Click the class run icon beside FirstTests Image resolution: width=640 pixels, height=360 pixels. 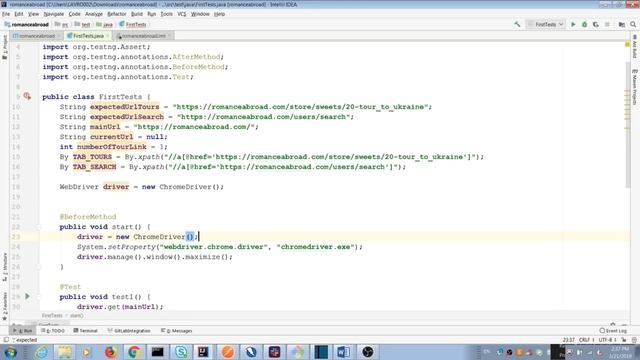pyautogui.click(x=27, y=96)
